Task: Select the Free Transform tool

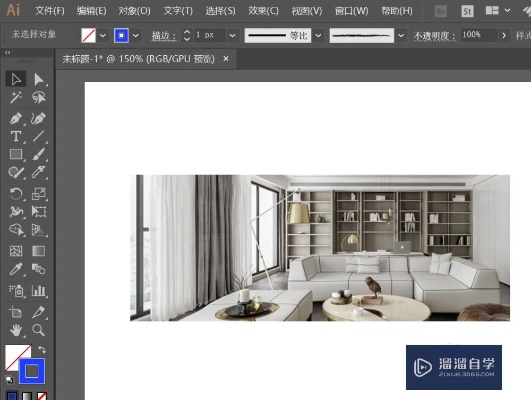Action: [39, 212]
